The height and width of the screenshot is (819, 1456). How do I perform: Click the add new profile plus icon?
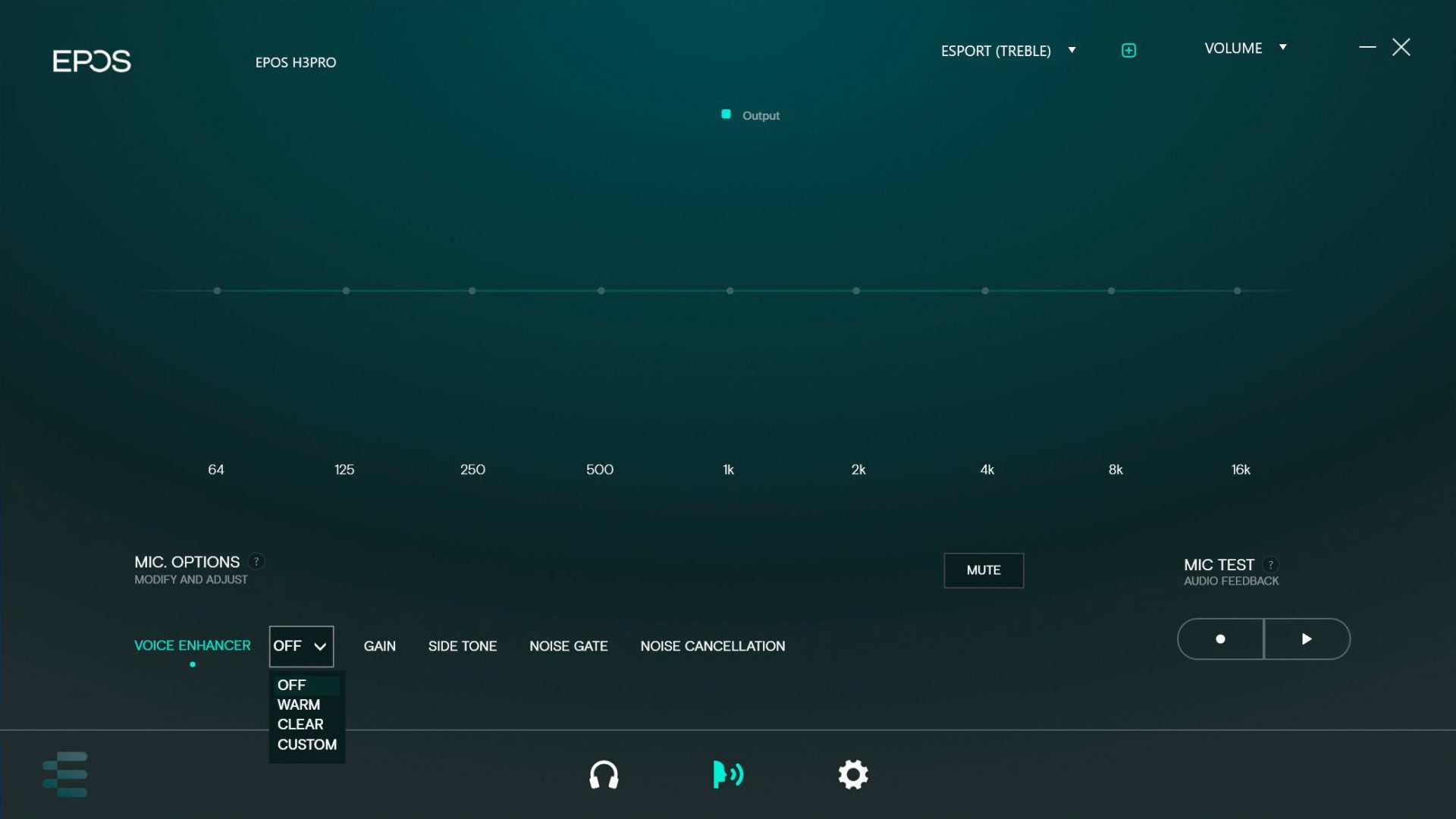click(1128, 49)
